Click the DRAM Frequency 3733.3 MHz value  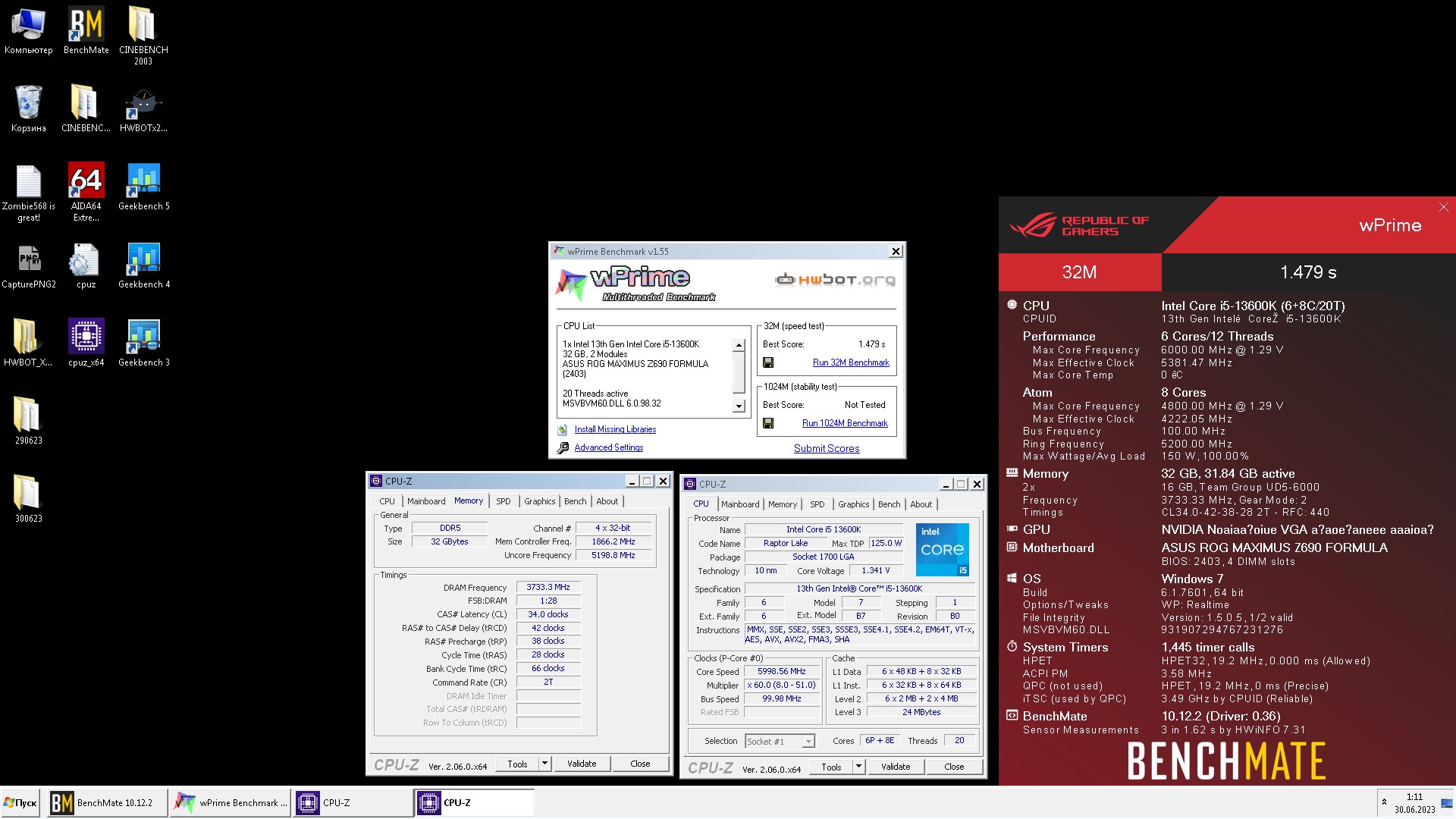coord(548,587)
